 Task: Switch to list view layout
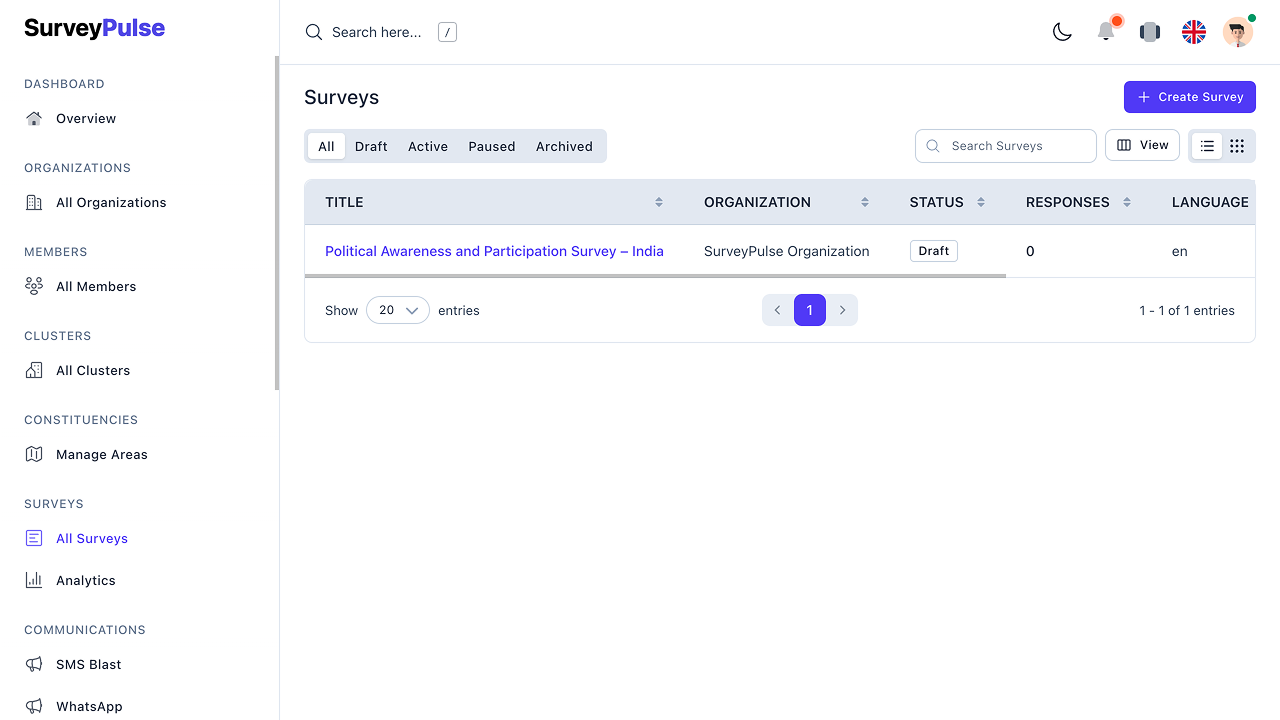pyautogui.click(x=1207, y=146)
